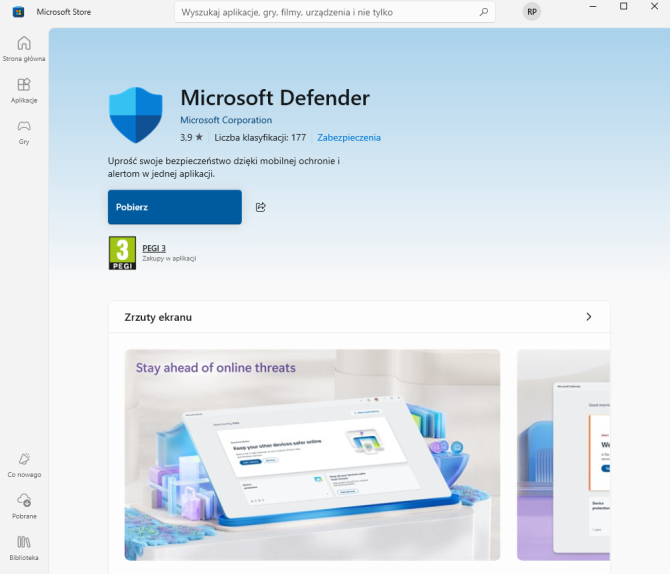Click the Microsoft Defender title text

tap(275, 98)
